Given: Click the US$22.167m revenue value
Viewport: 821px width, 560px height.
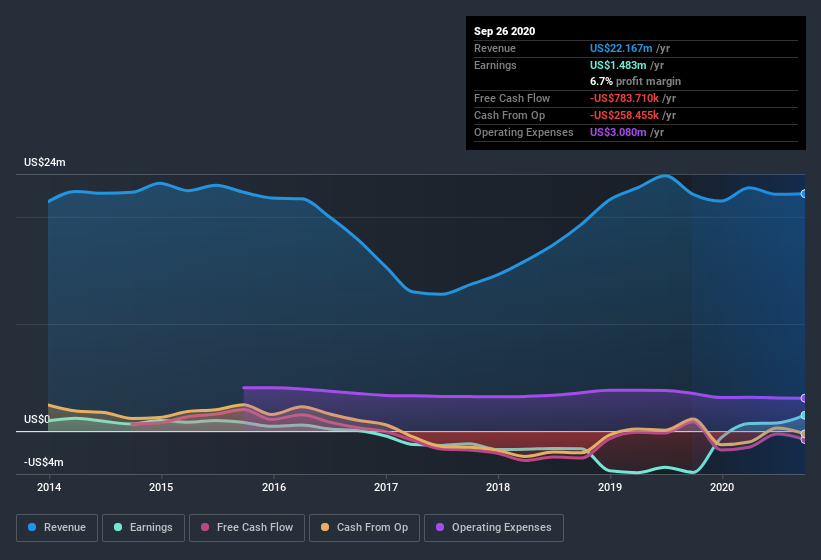Looking at the screenshot, I should [621, 48].
